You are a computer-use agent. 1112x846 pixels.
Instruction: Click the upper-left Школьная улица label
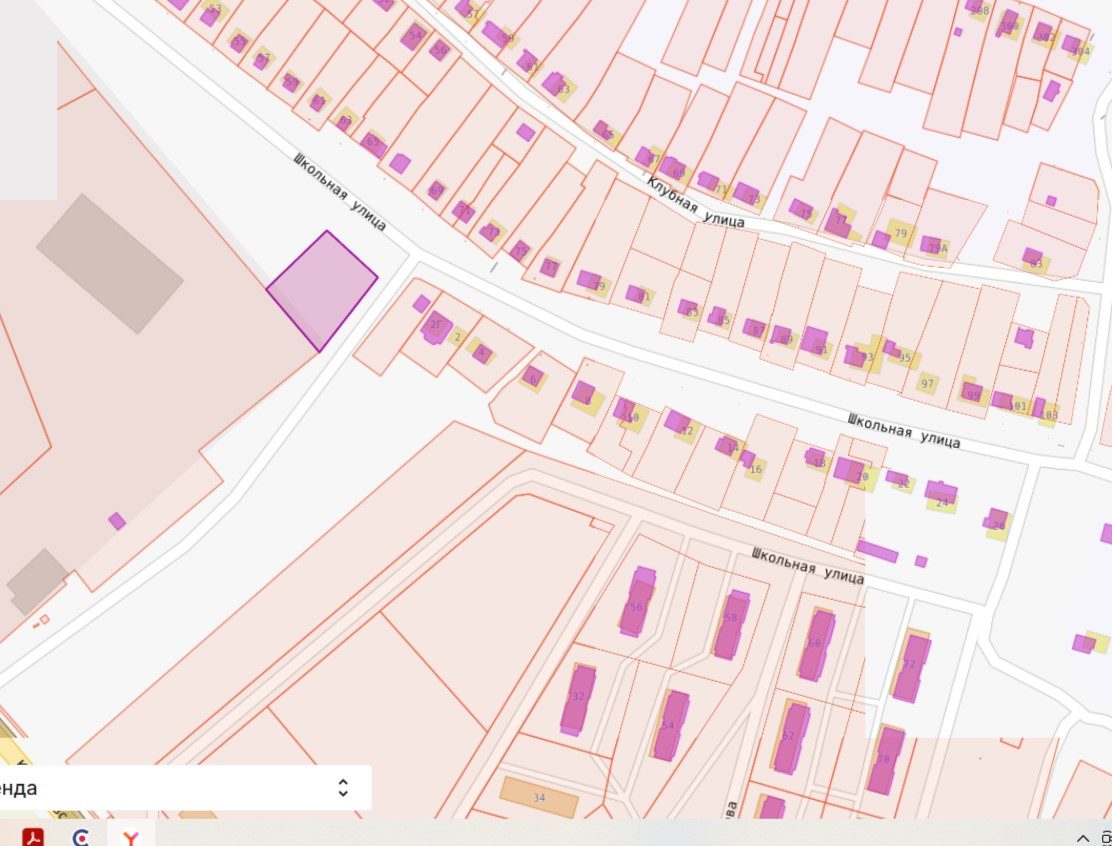click(340, 192)
